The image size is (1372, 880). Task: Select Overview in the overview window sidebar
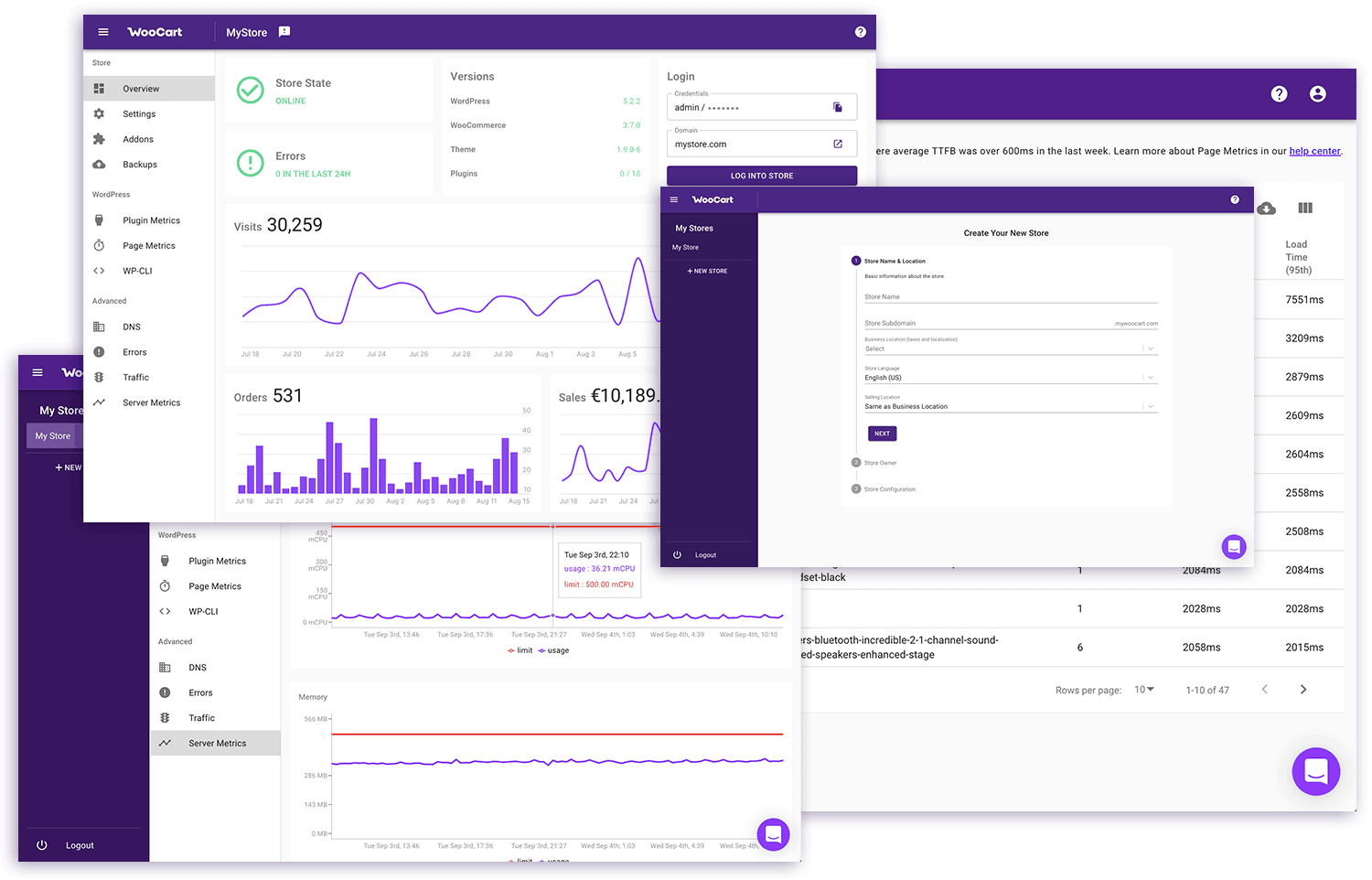click(149, 89)
